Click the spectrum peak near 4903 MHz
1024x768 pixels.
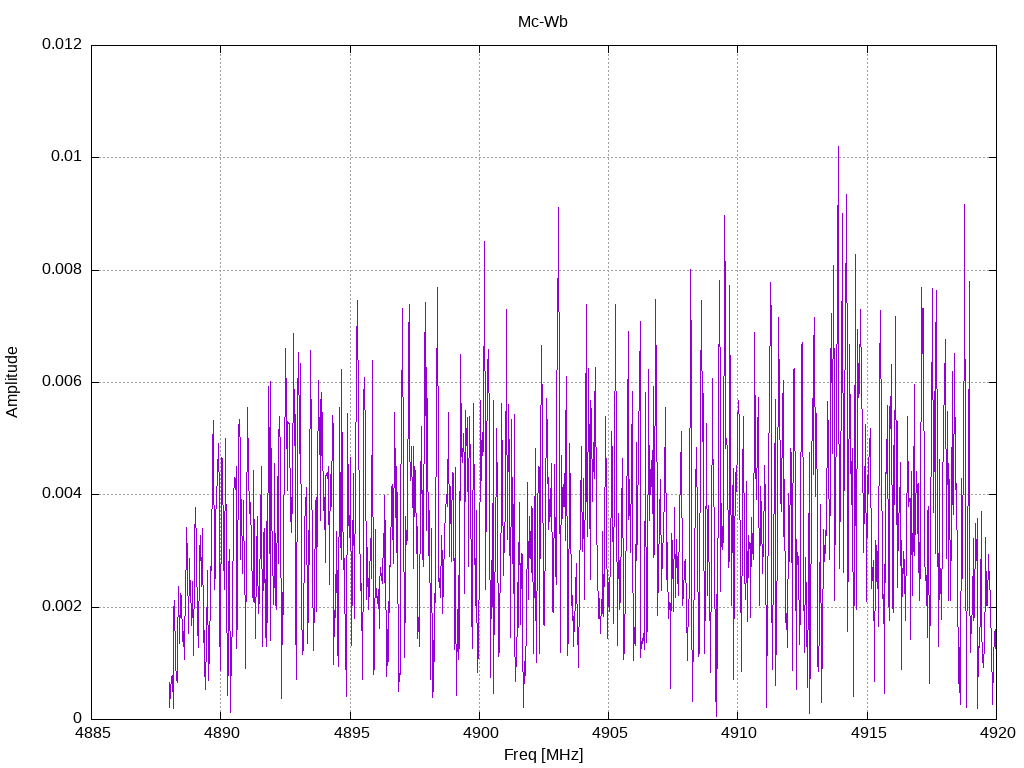558,208
